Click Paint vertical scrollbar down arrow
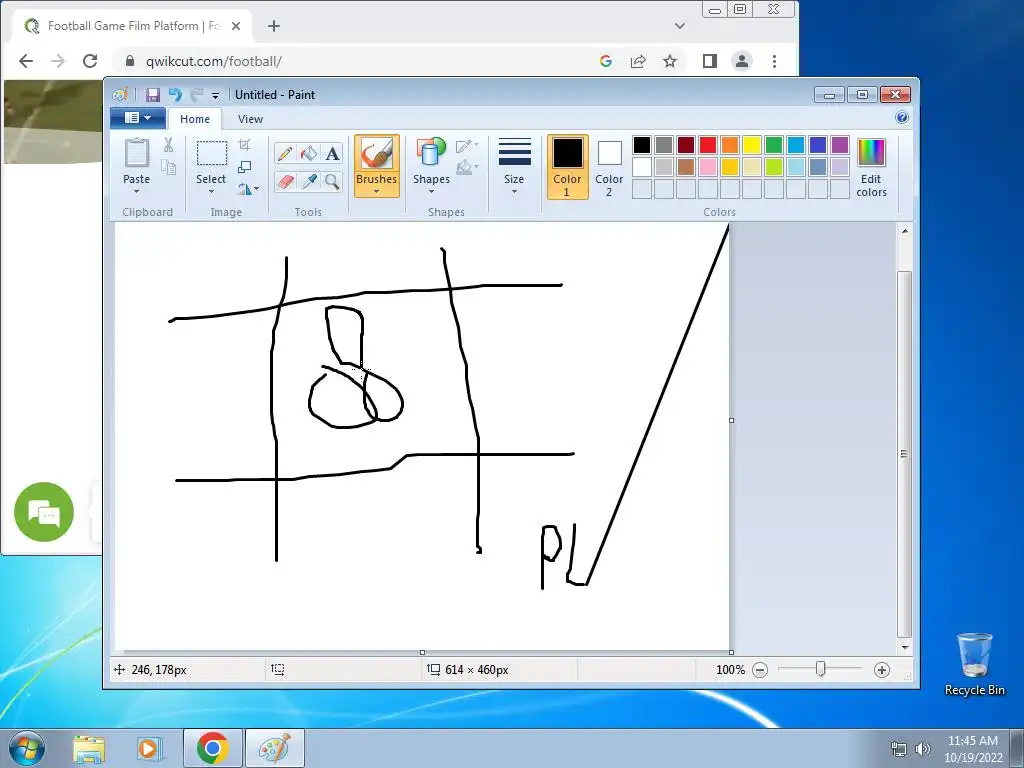 (x=904, y=648)
